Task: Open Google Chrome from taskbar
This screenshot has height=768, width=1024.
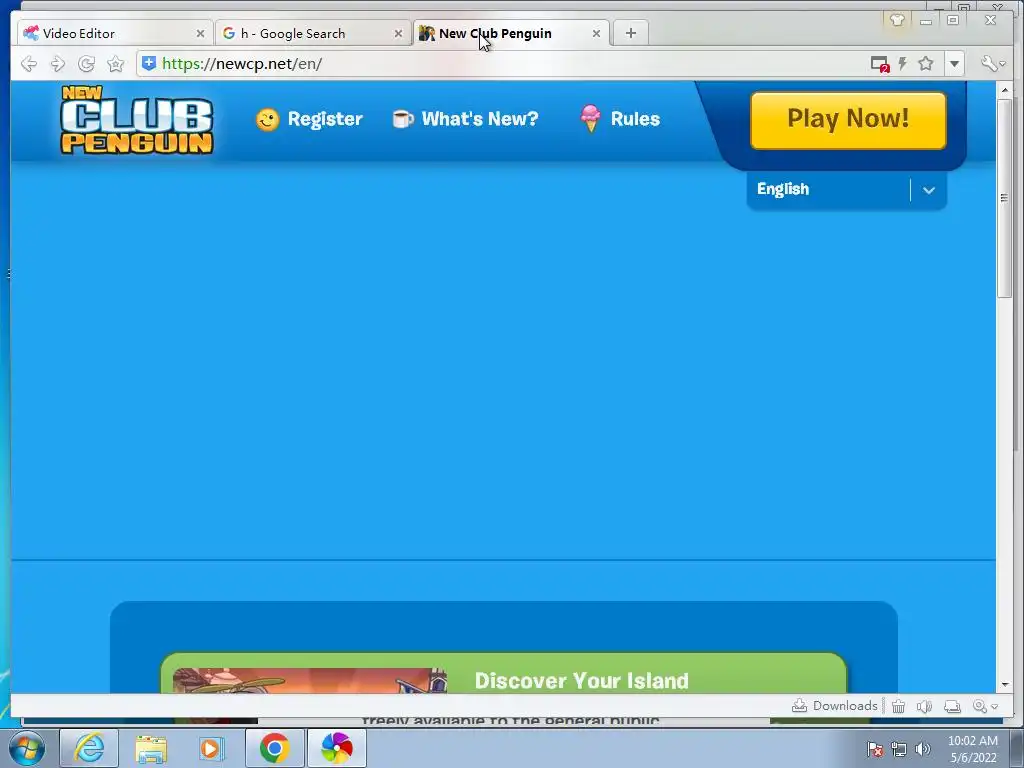Action: [274, 748]
